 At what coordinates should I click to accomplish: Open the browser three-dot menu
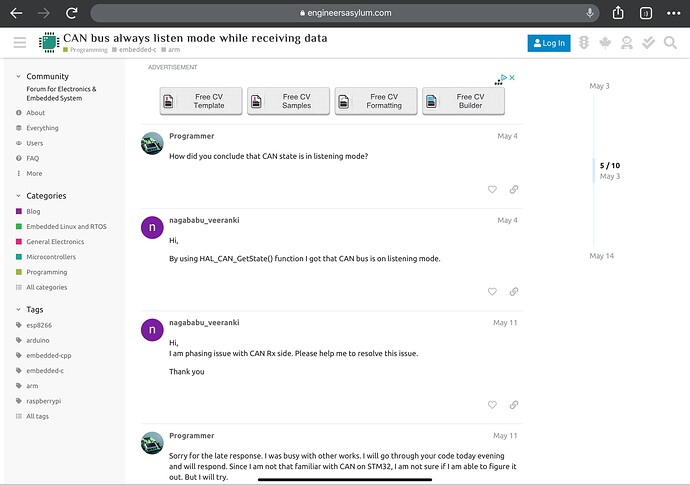tap(673, 13)
